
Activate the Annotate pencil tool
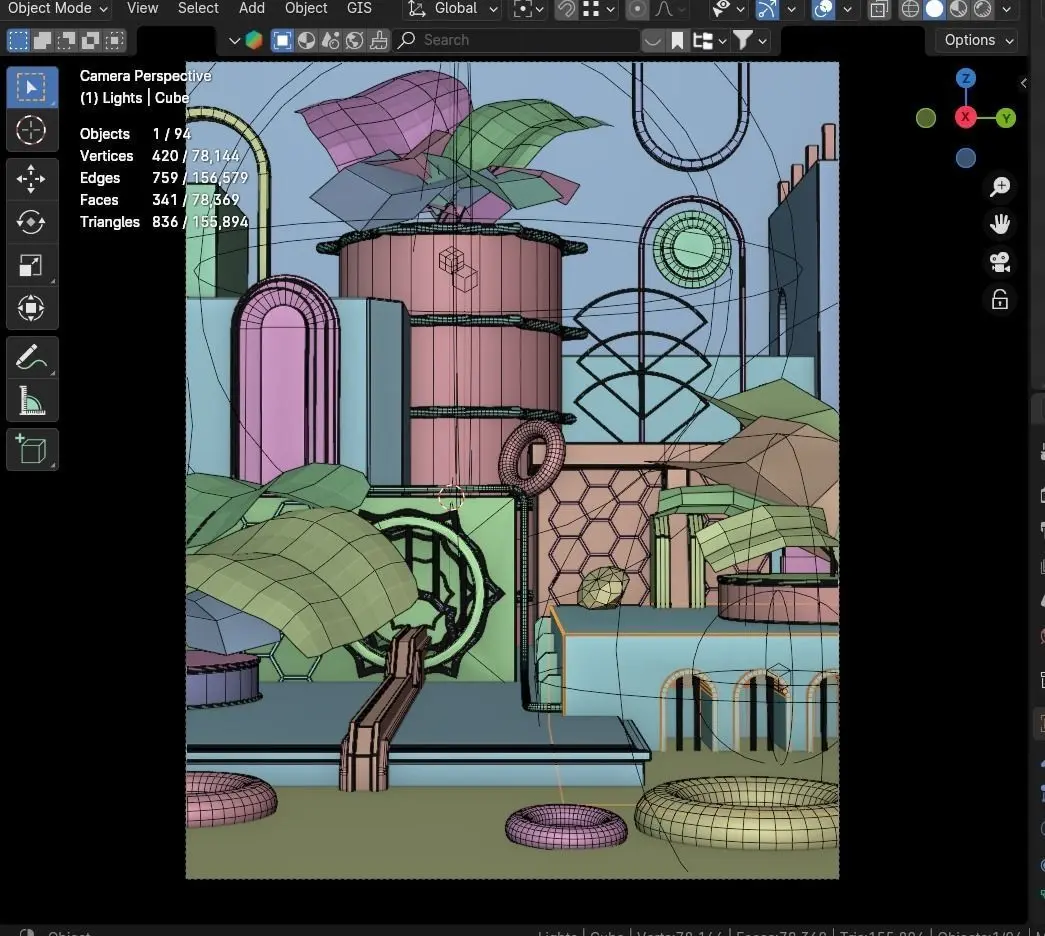(x=31, y=358)
